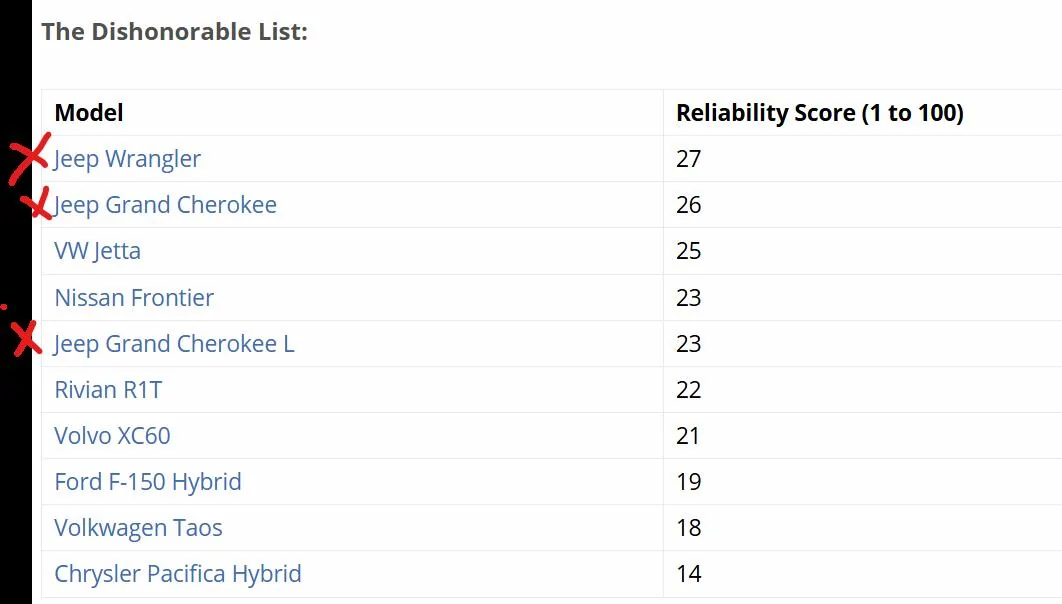1062x604 pixels.
Task: Click the Nissan Frontier link
Action: coord(134,298)
